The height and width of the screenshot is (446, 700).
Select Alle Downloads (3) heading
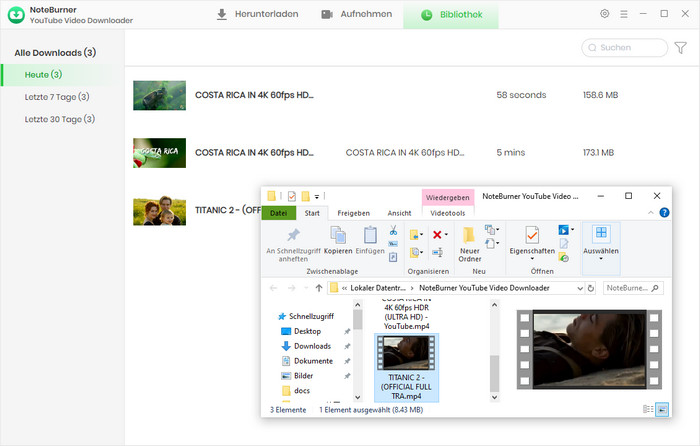(x=55, y=53)
